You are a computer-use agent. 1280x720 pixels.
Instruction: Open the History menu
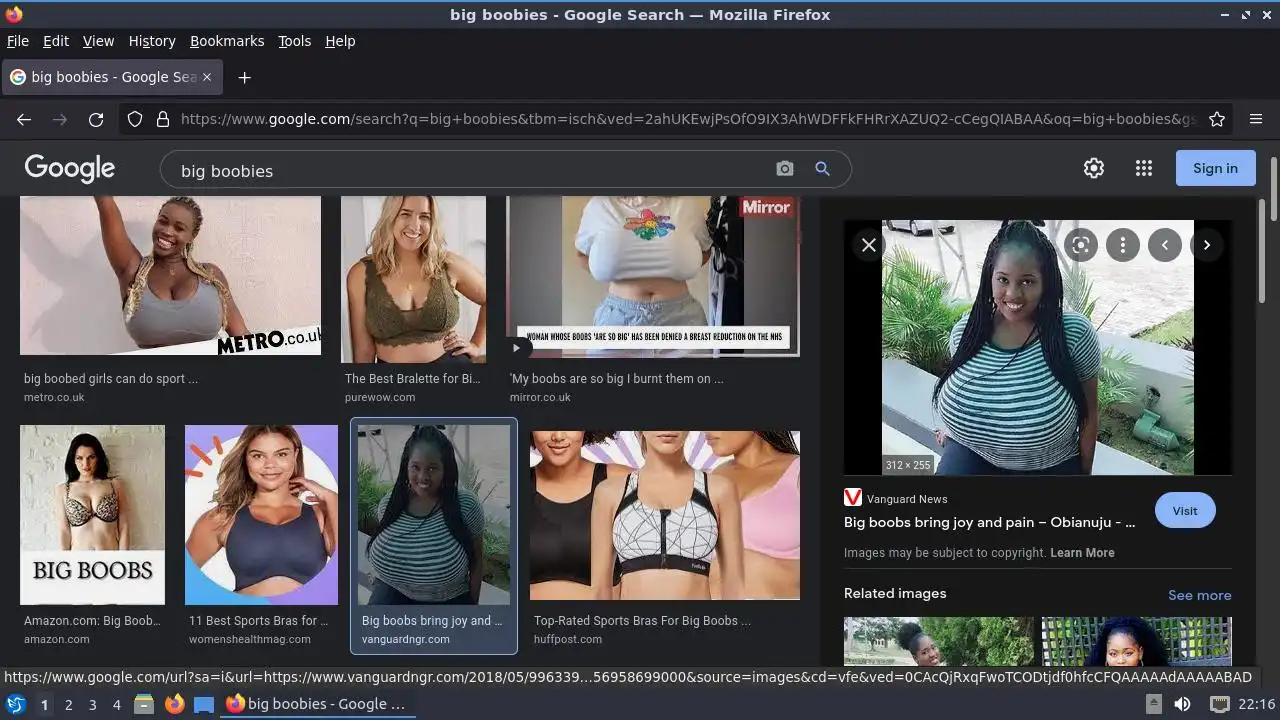152,41
